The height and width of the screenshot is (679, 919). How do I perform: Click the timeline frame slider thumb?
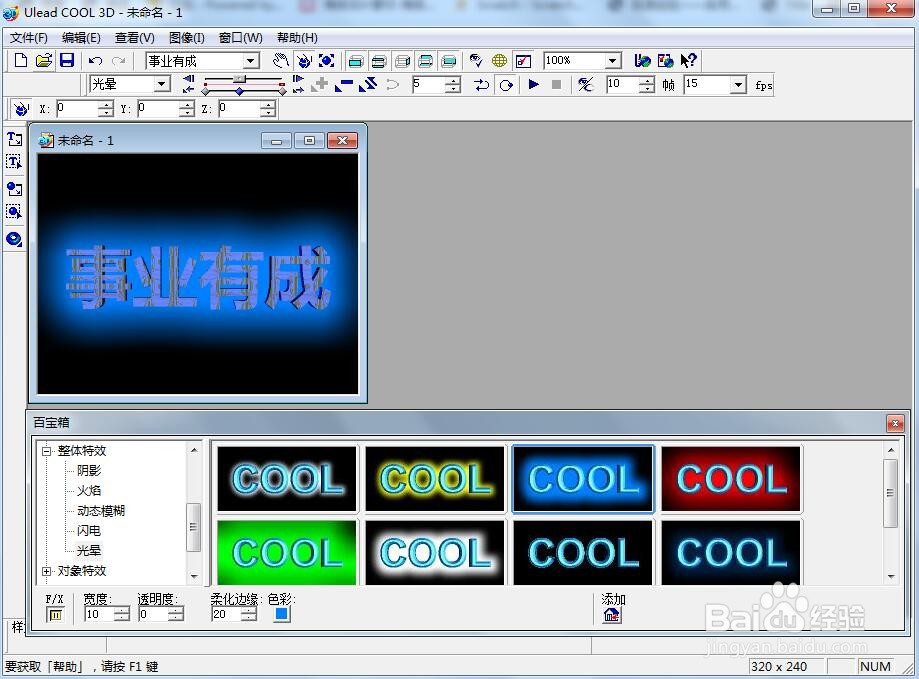[239, 79]
